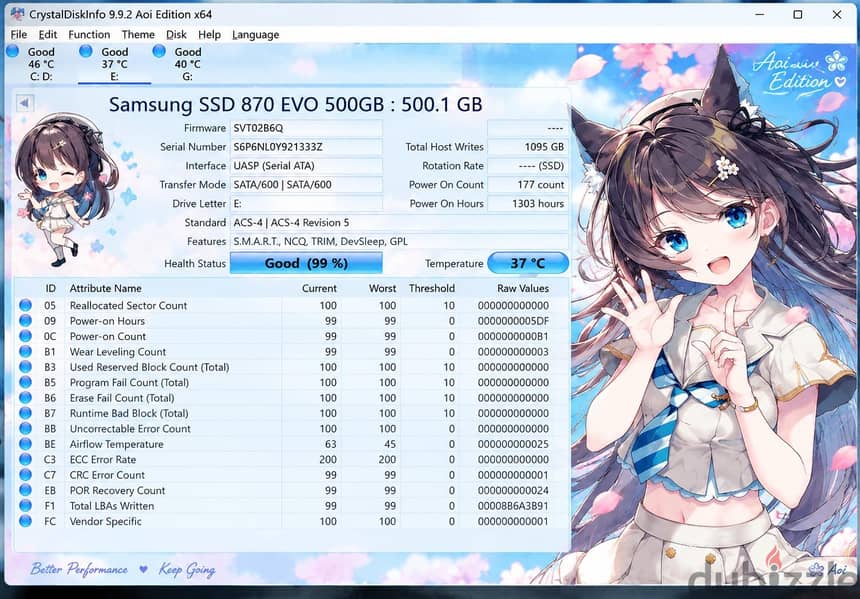Open the File menu
This screenshot has width=860, height=599.
(18, 35)
